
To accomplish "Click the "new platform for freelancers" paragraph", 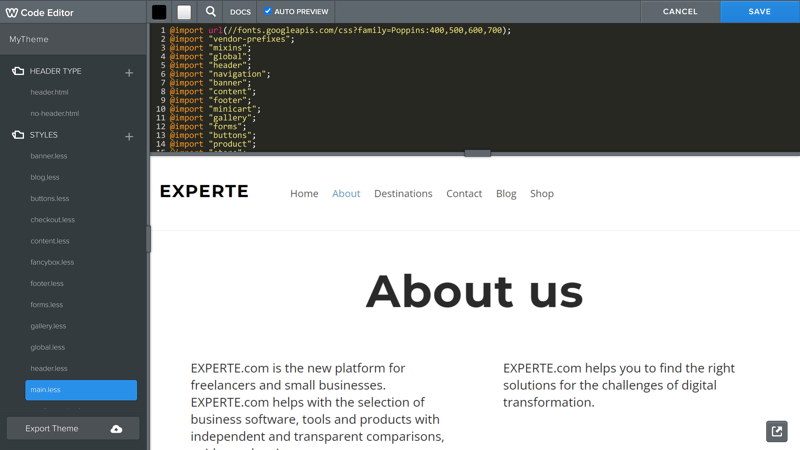I will coord(317,405).
